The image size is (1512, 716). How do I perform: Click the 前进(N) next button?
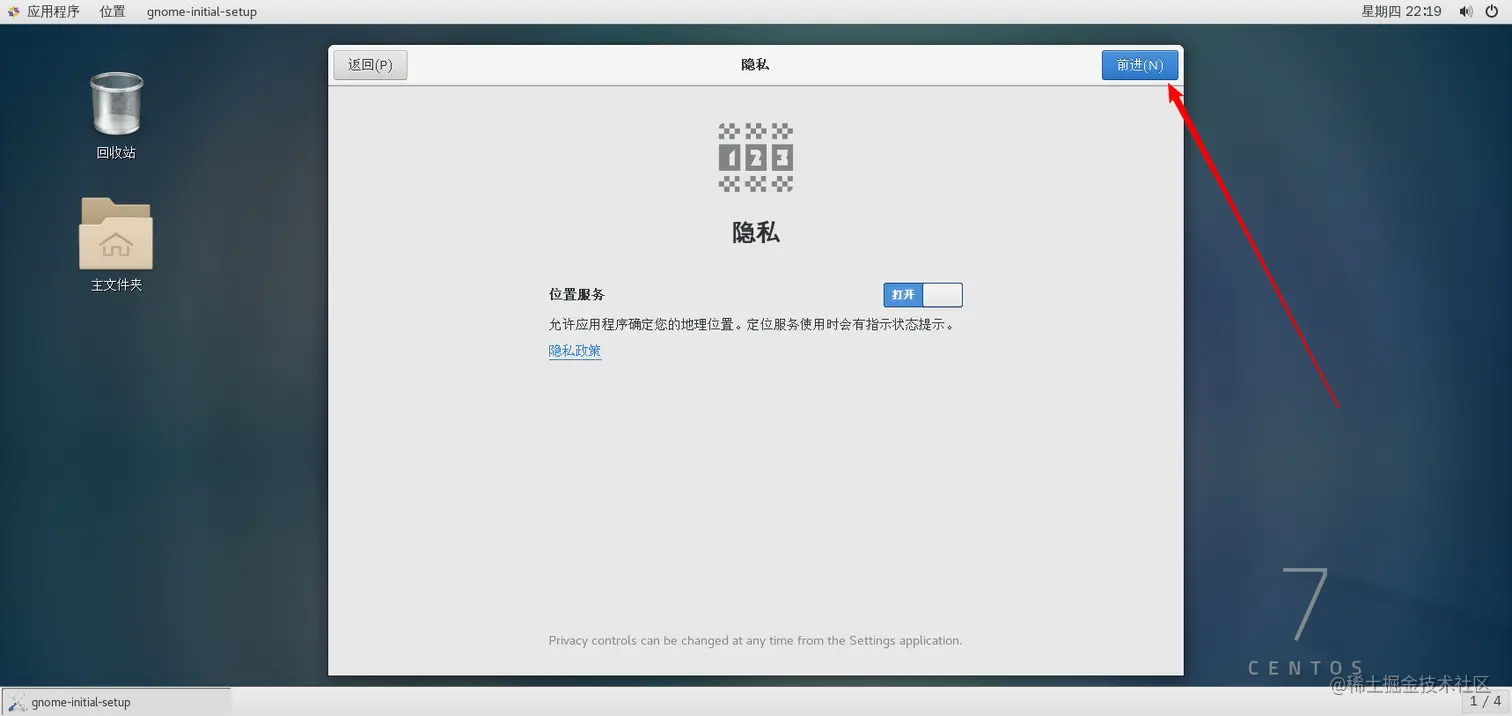tap(1140, 65)
